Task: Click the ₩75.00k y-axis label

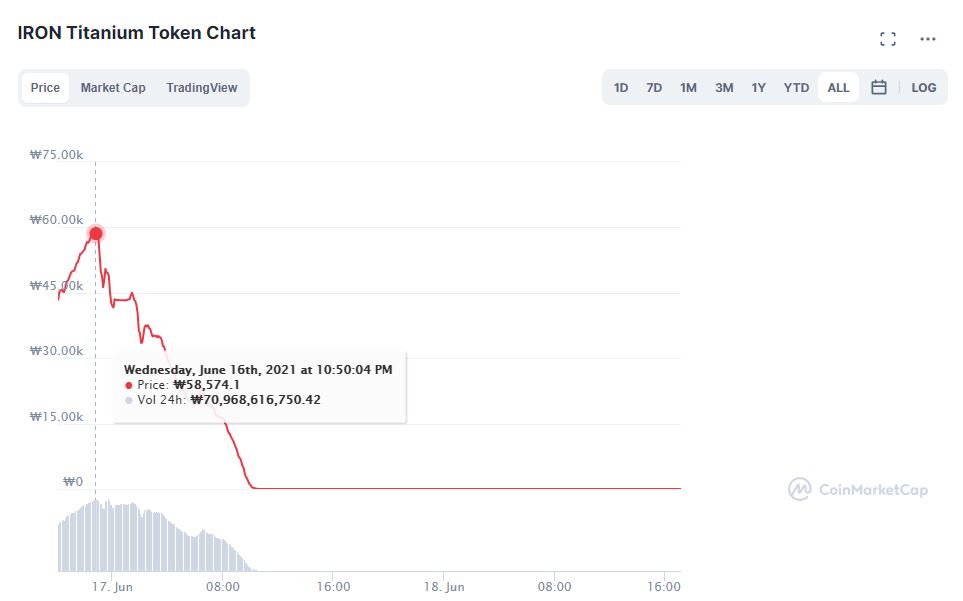Action: 57,155
